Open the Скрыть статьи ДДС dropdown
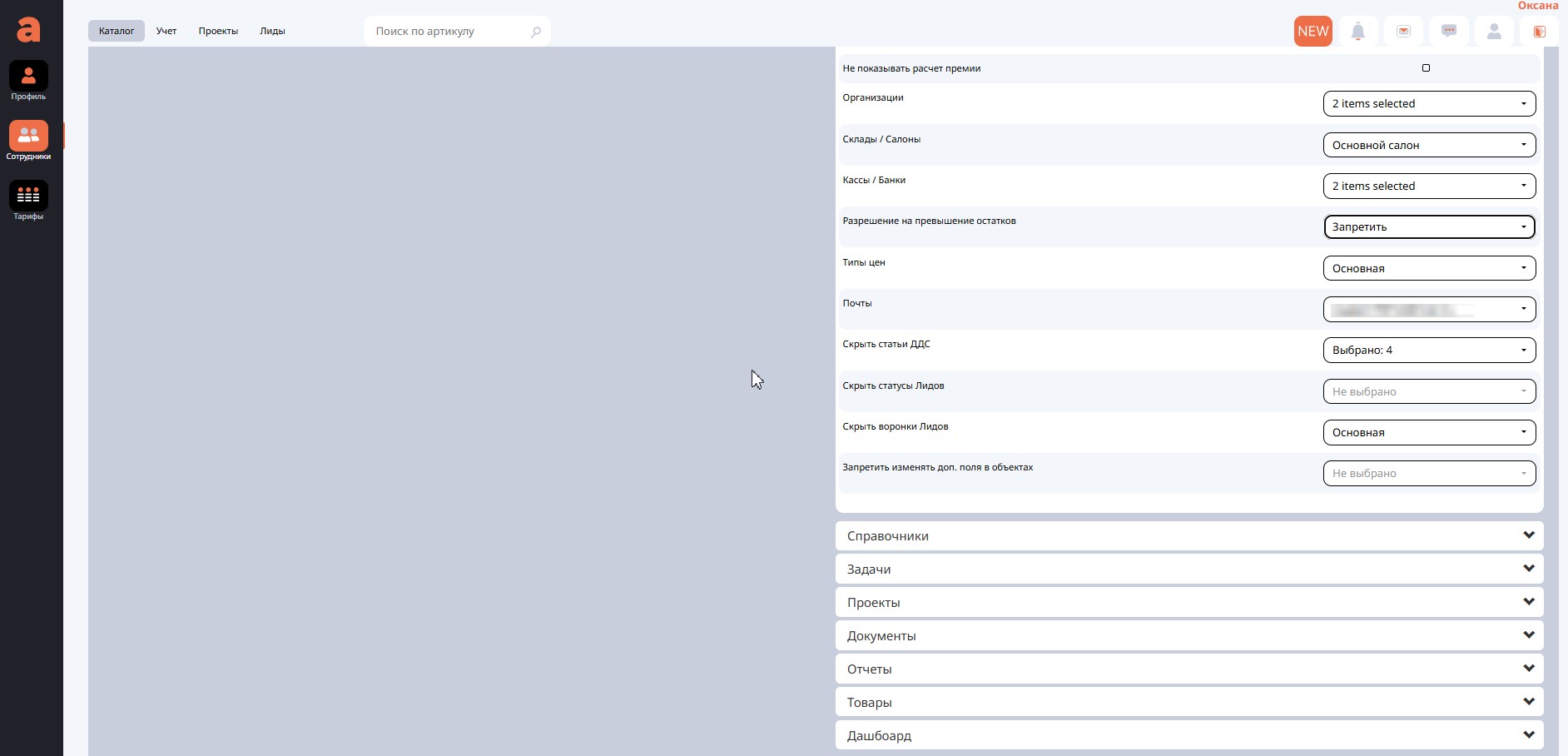The height and width of the screenshot is (756, 1568). [1428, 351]
